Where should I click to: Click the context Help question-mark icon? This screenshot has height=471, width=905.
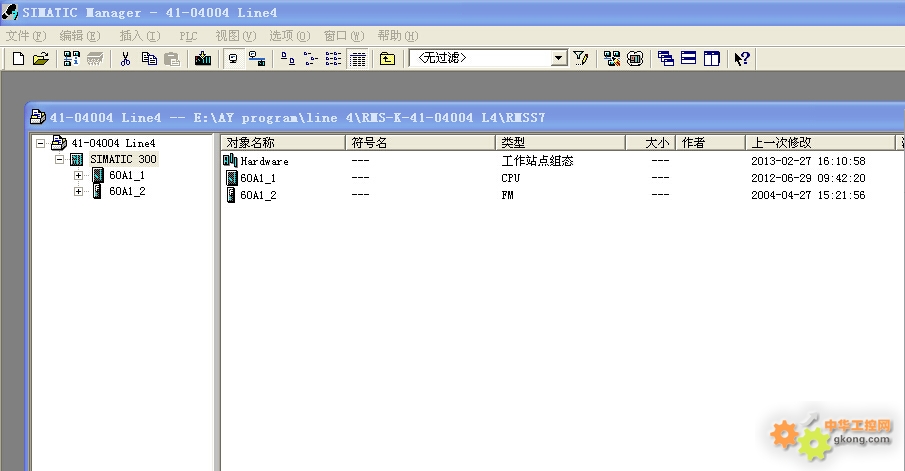pos(742,58)
